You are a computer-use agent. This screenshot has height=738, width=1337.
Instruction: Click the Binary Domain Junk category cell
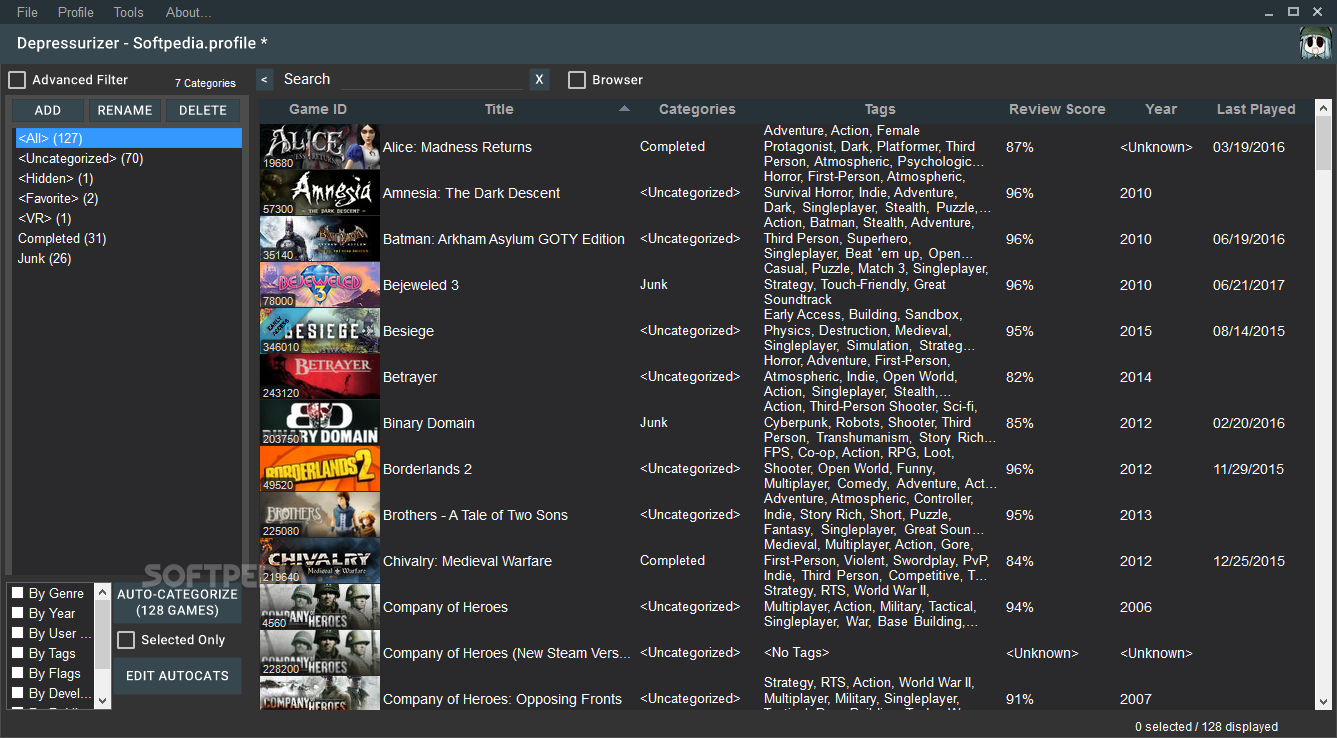(x=654, y=423)
